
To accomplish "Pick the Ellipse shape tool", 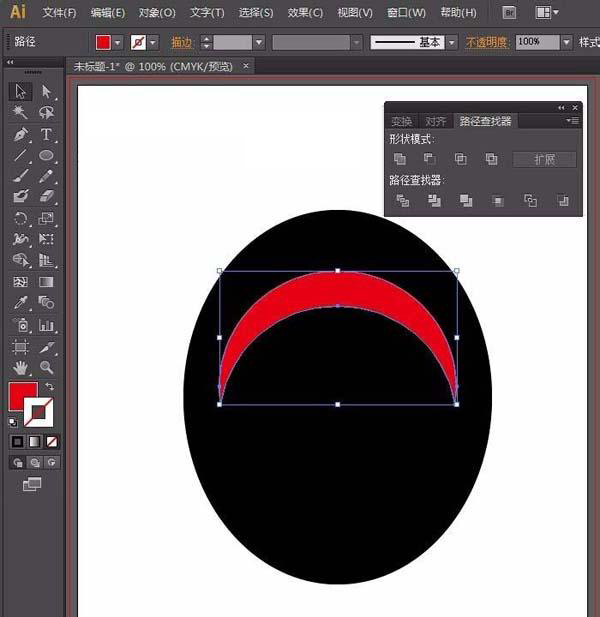I will pos(46,155).
